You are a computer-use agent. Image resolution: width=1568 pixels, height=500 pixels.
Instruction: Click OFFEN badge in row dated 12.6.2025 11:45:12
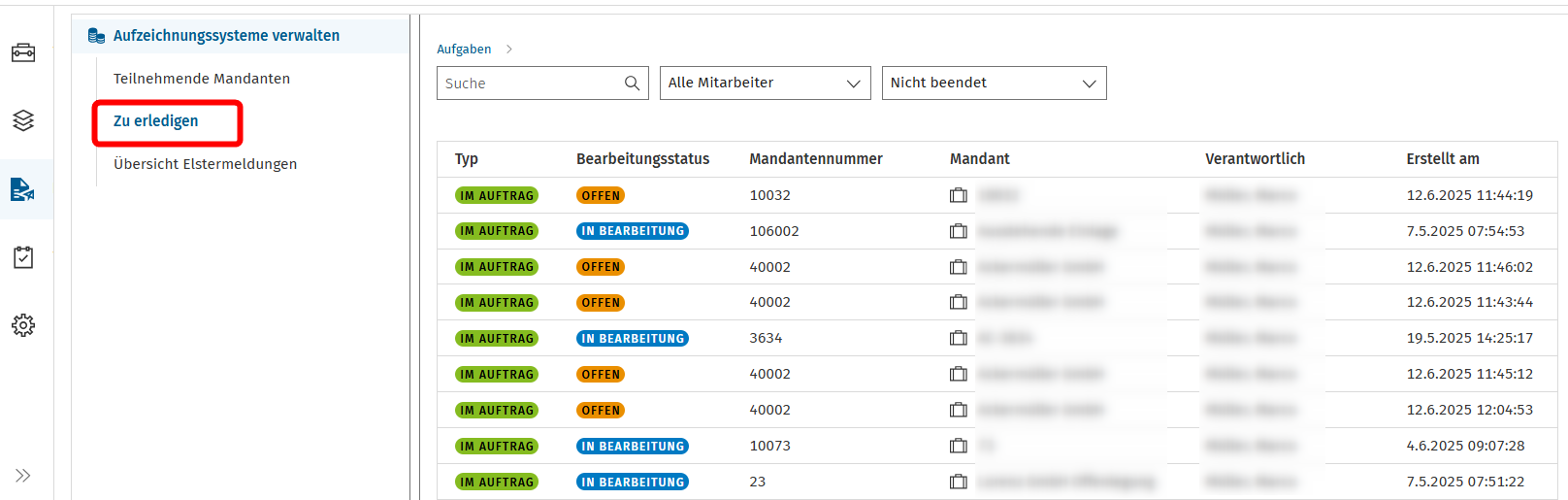pyautogui.click(x=601, y=374)
